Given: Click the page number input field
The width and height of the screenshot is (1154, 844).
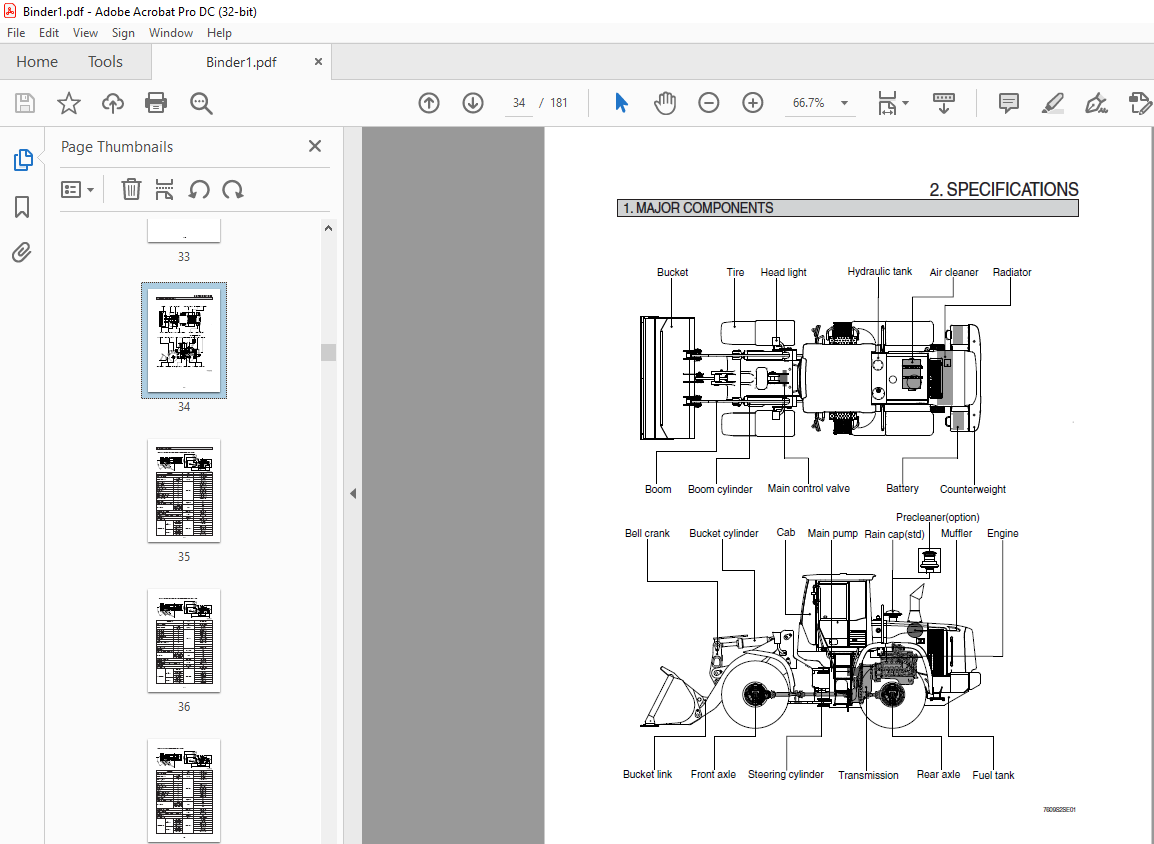Looking at the screenshot, I should [x=519, y=103].
